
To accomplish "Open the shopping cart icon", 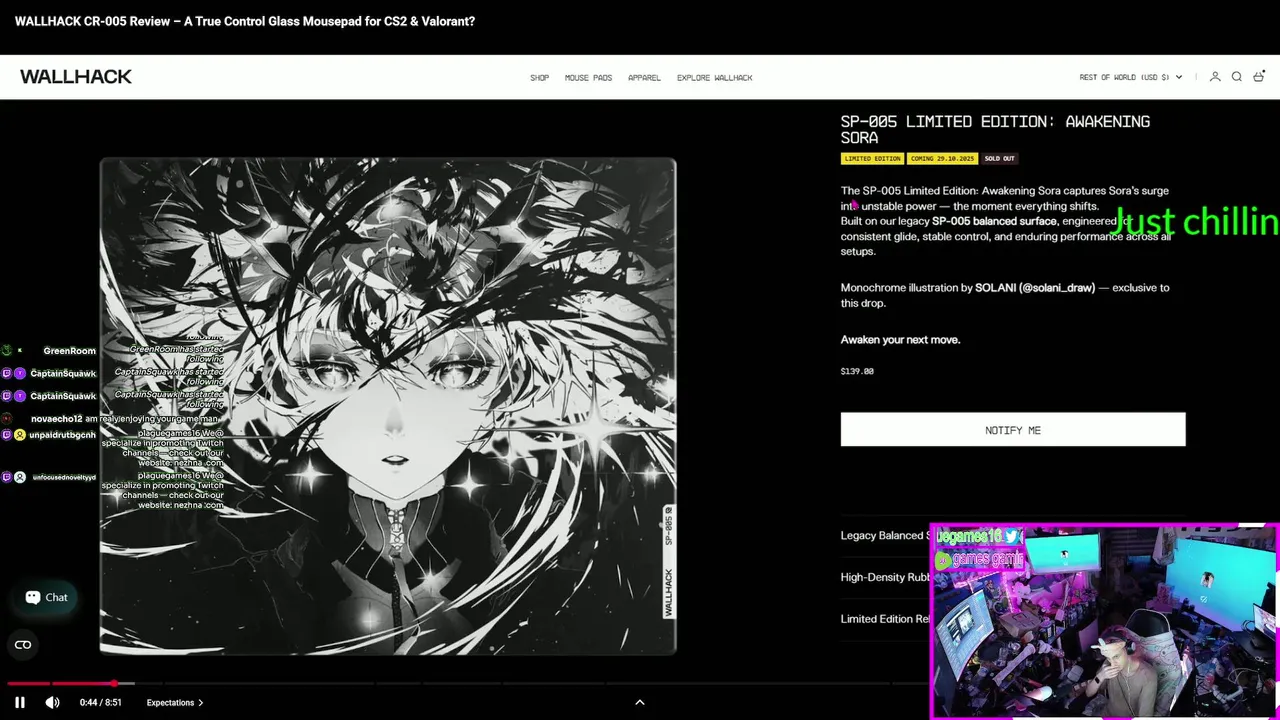I will (1259, 77).
